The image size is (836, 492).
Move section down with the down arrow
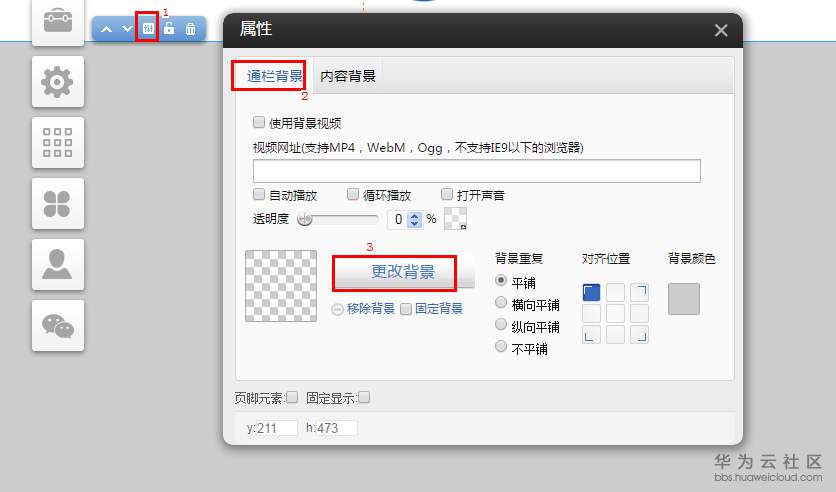(x=127, y=29)
